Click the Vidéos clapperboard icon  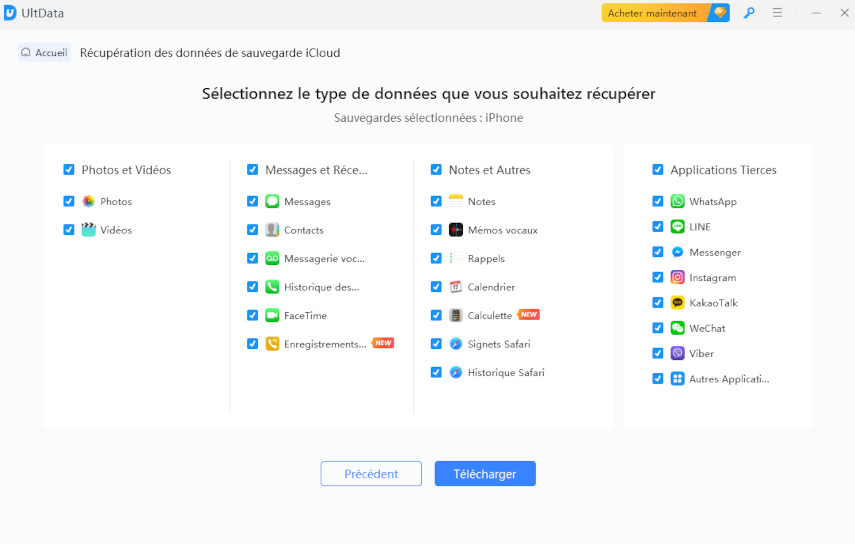coord(88,229)
